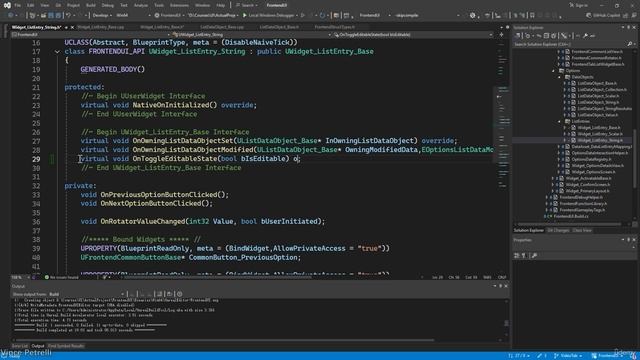Image resolution: width=640 pixels, height=360 pixels.
Task: Click GENERATED_BODY() on line 19
Action: [113, 69]
